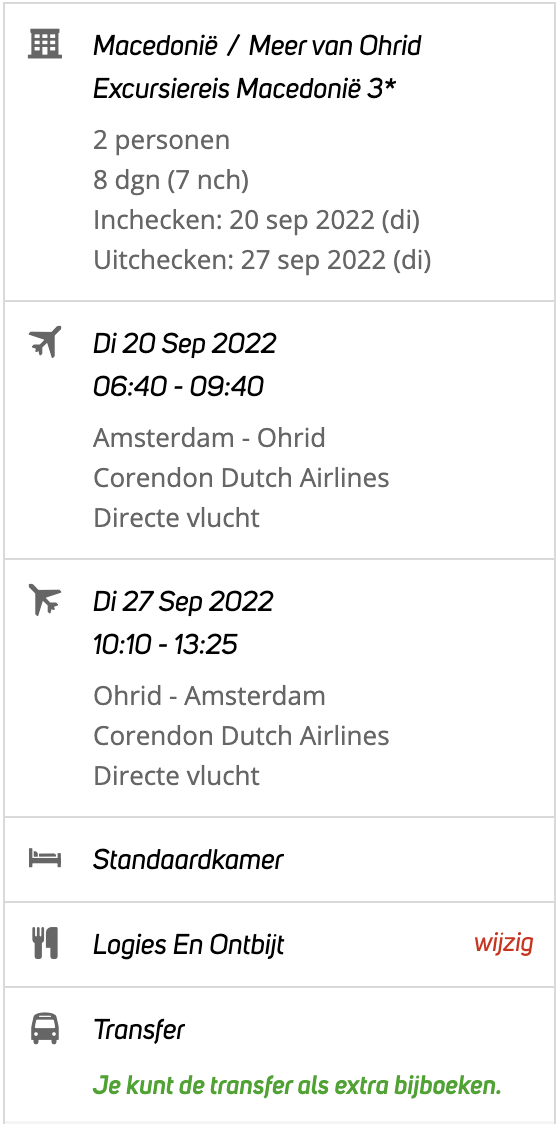The width and height of the screenshot is (556, 1124).
Task: Click the fork and knife meal icon
Action: point(45,943)
